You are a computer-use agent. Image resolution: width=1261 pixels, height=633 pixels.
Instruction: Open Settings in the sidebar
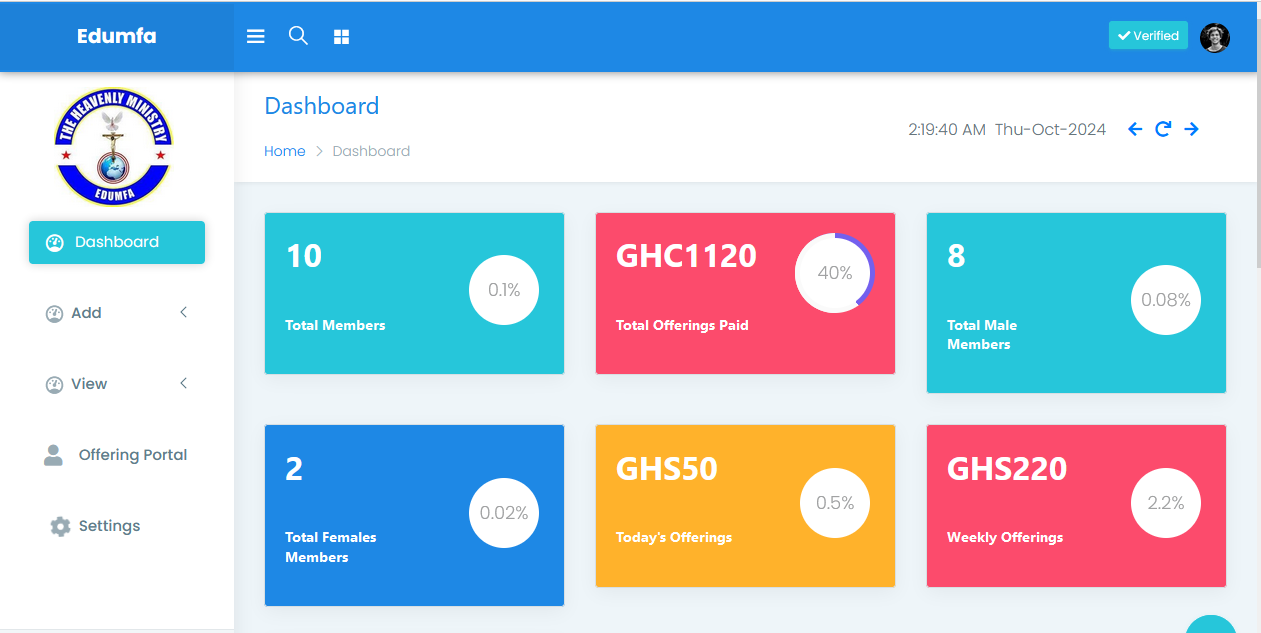click(117, 526)
